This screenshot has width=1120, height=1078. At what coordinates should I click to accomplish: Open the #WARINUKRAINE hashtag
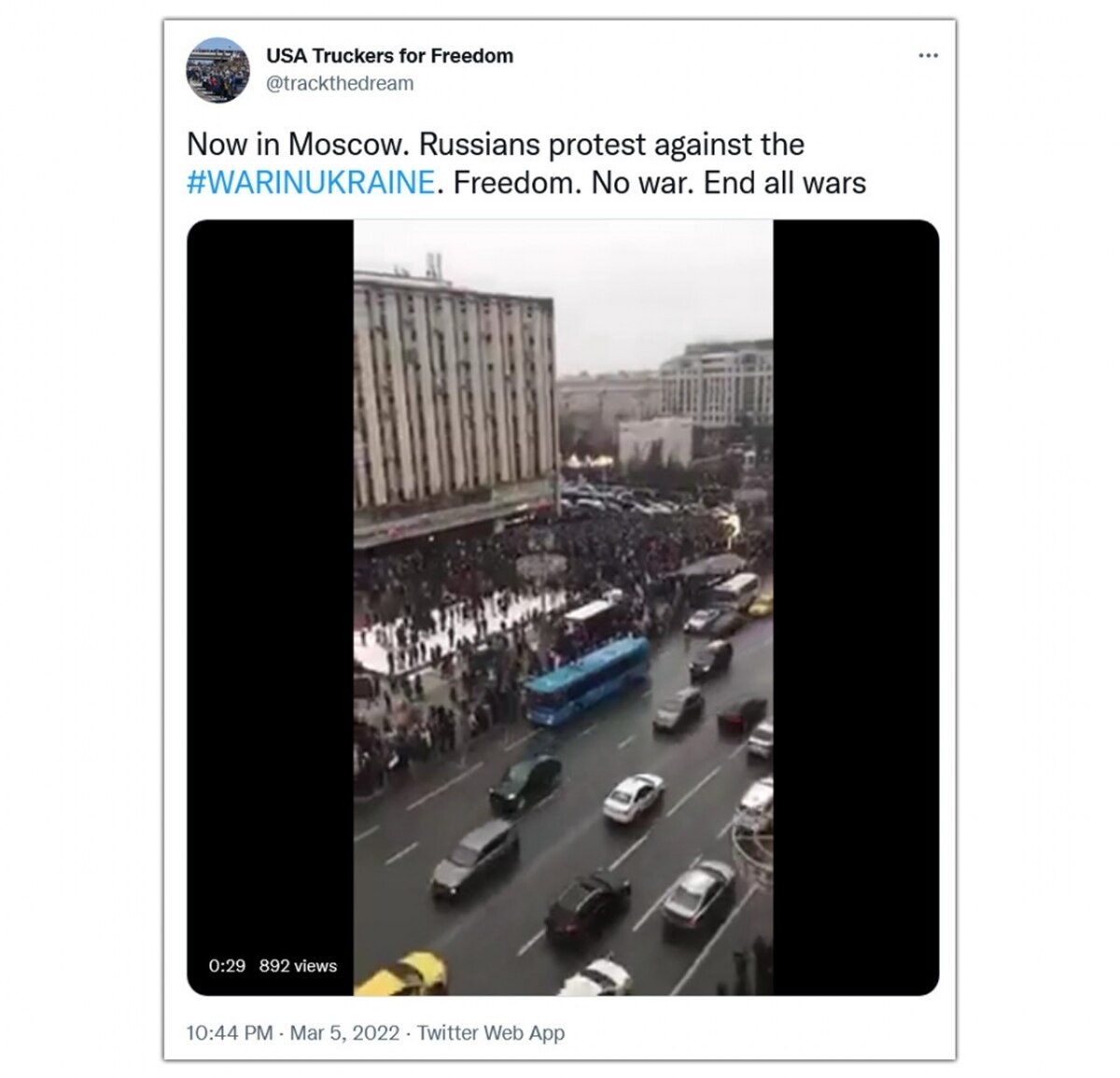click(x=311, y=182)
